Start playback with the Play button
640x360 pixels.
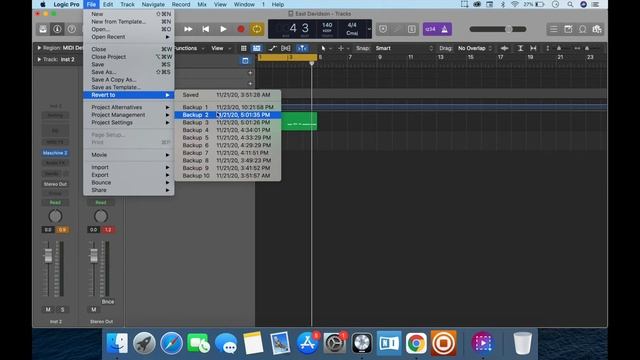223,29
